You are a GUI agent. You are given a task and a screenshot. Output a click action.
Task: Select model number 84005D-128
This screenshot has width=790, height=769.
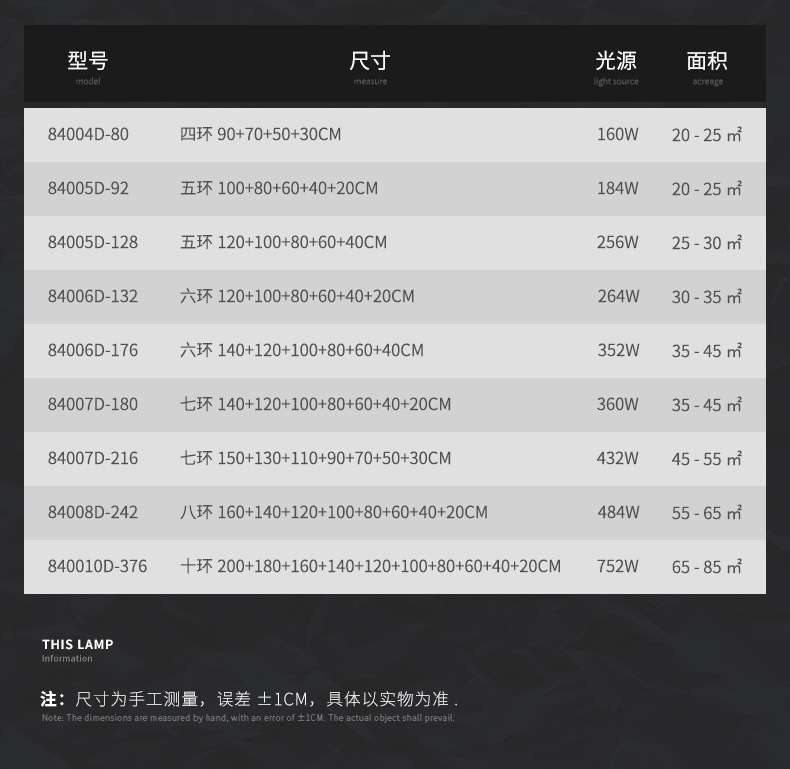pos(93,242)
